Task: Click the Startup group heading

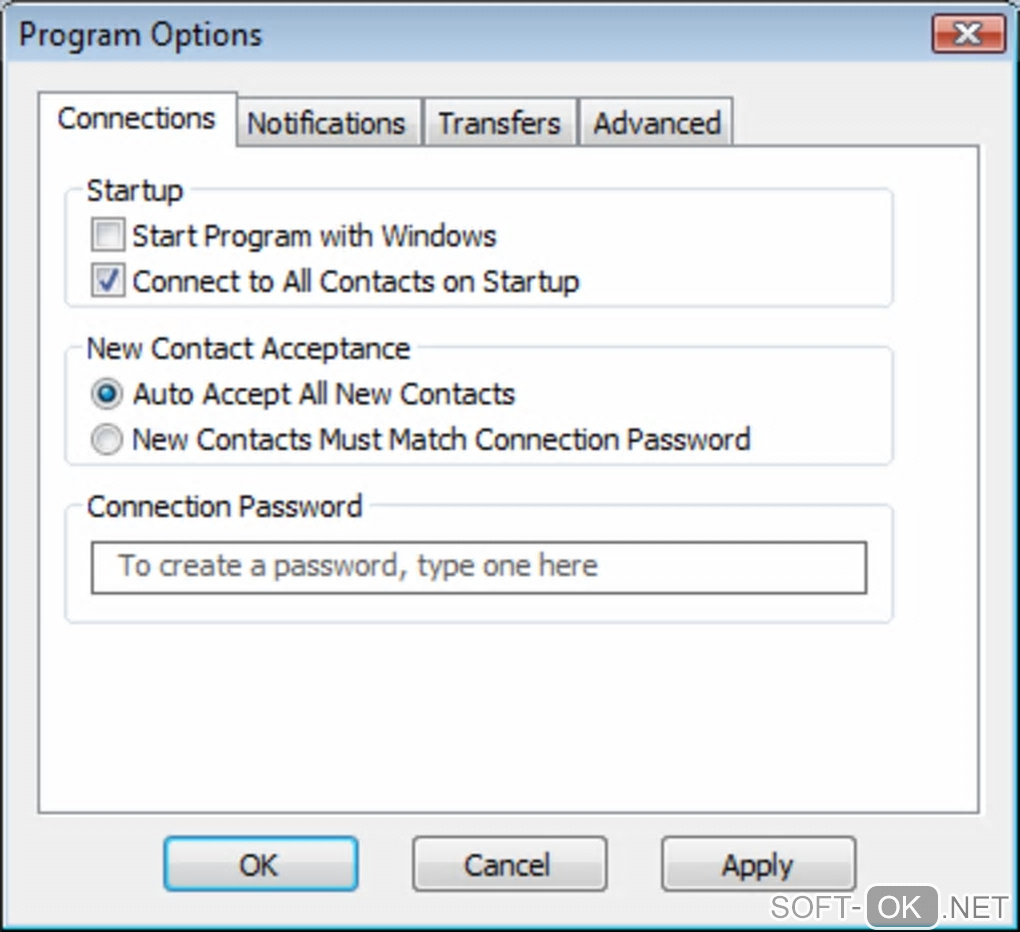Action: point(135,190)
